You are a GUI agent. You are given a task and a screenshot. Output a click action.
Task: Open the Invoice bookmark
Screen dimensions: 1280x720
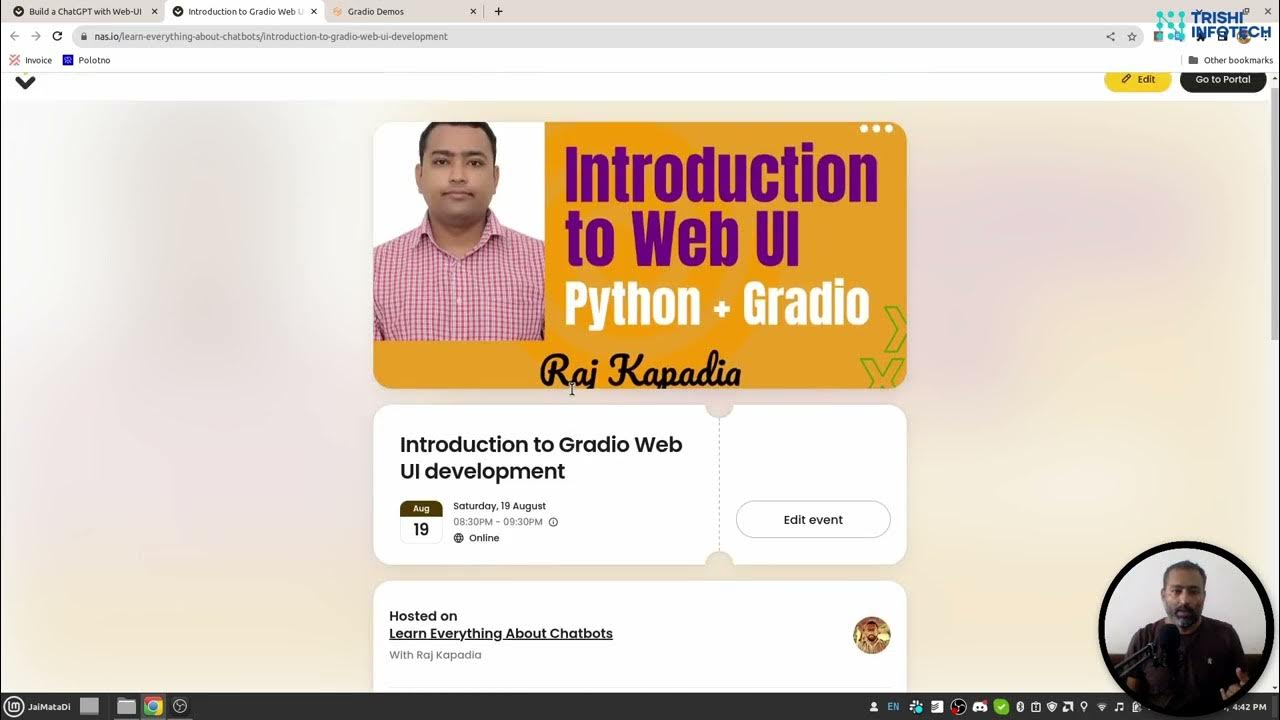[31, 60]
